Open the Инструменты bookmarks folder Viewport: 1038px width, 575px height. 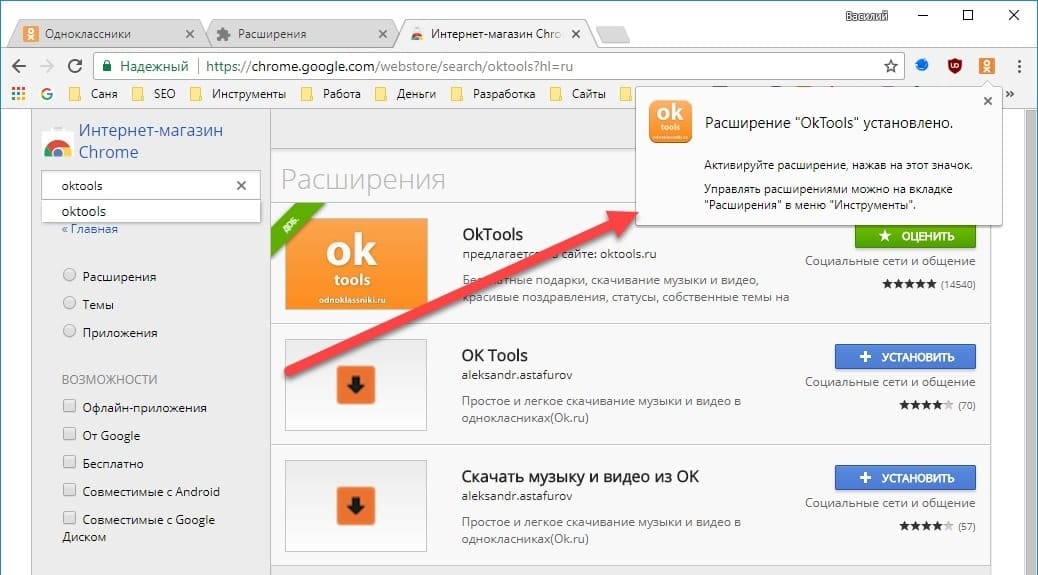[x=238, y=94]
